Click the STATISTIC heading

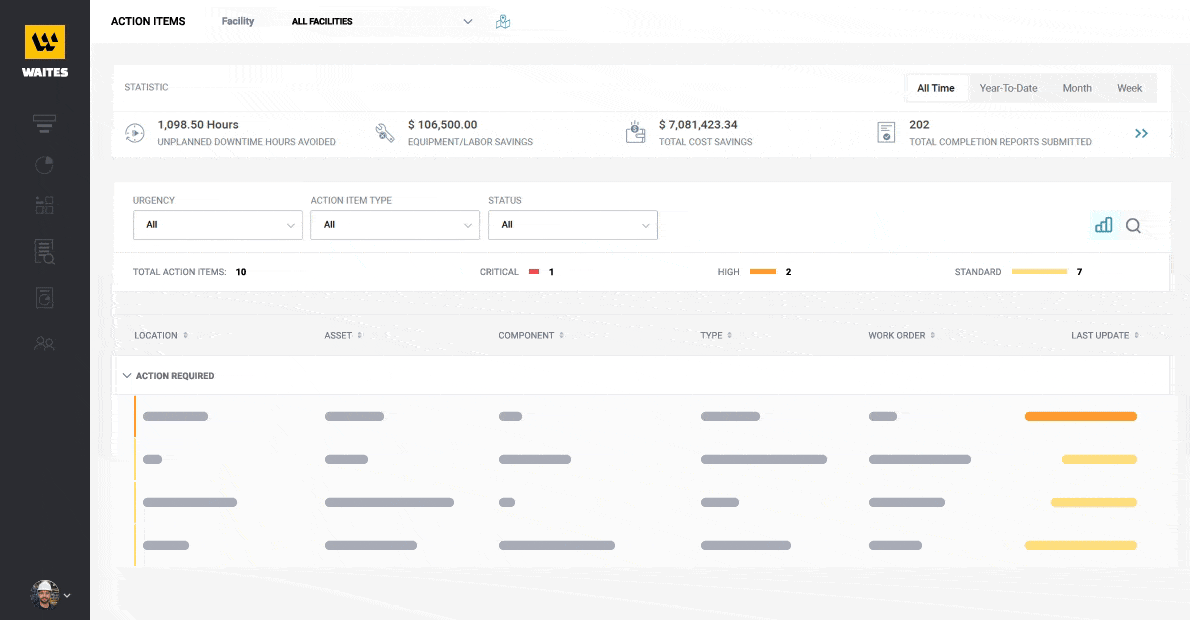click(146, 87)
